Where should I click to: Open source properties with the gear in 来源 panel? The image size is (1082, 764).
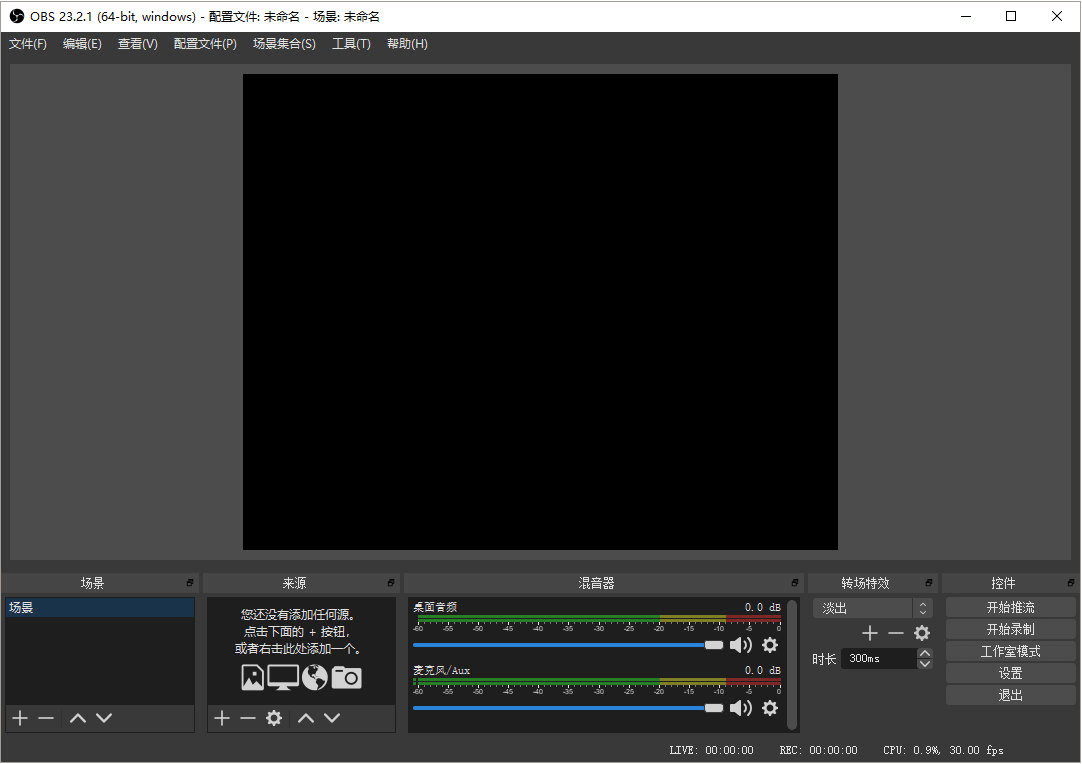click(x=274, y=717)
